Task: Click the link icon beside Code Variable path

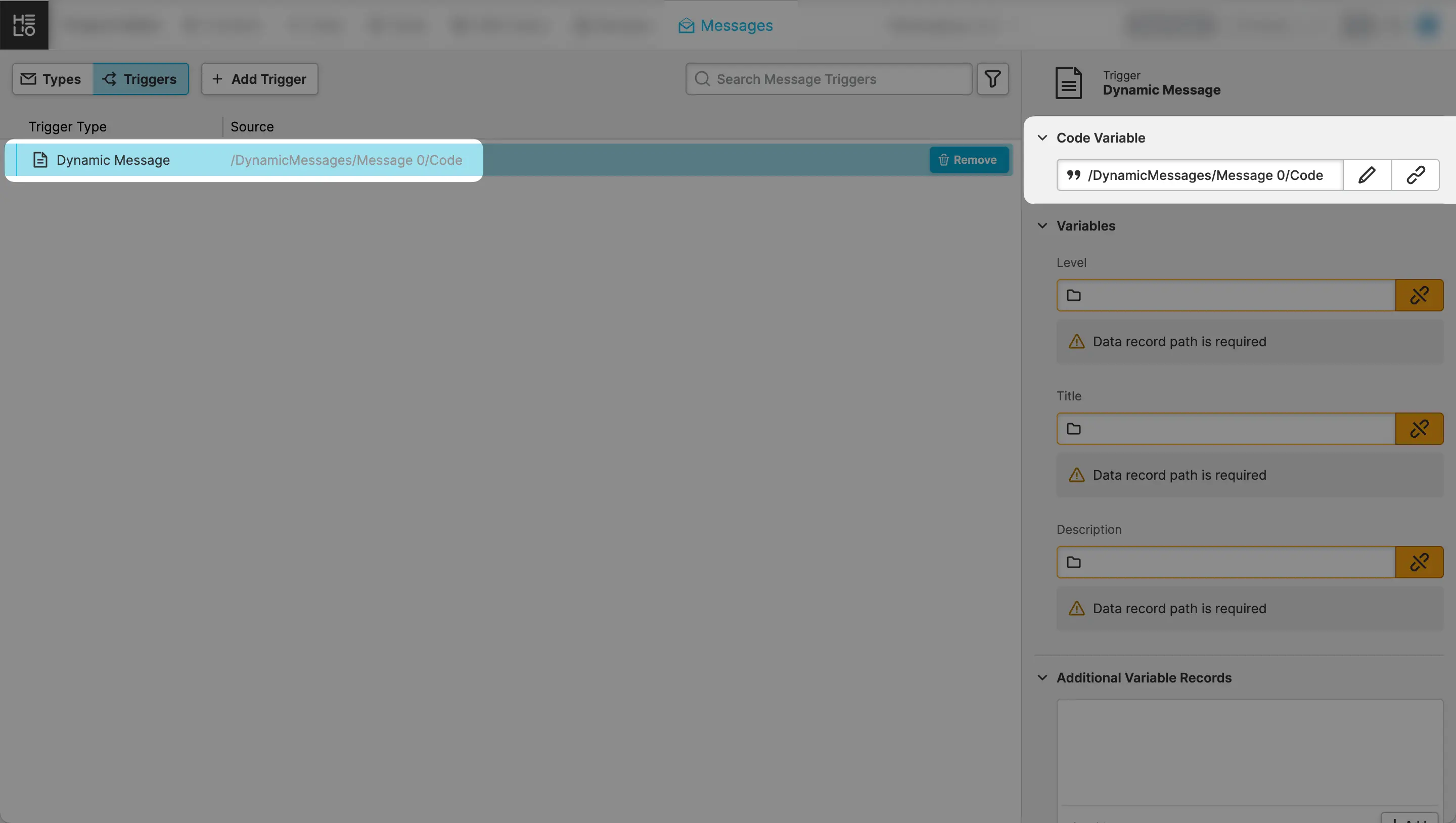Action: (1416, 175)
